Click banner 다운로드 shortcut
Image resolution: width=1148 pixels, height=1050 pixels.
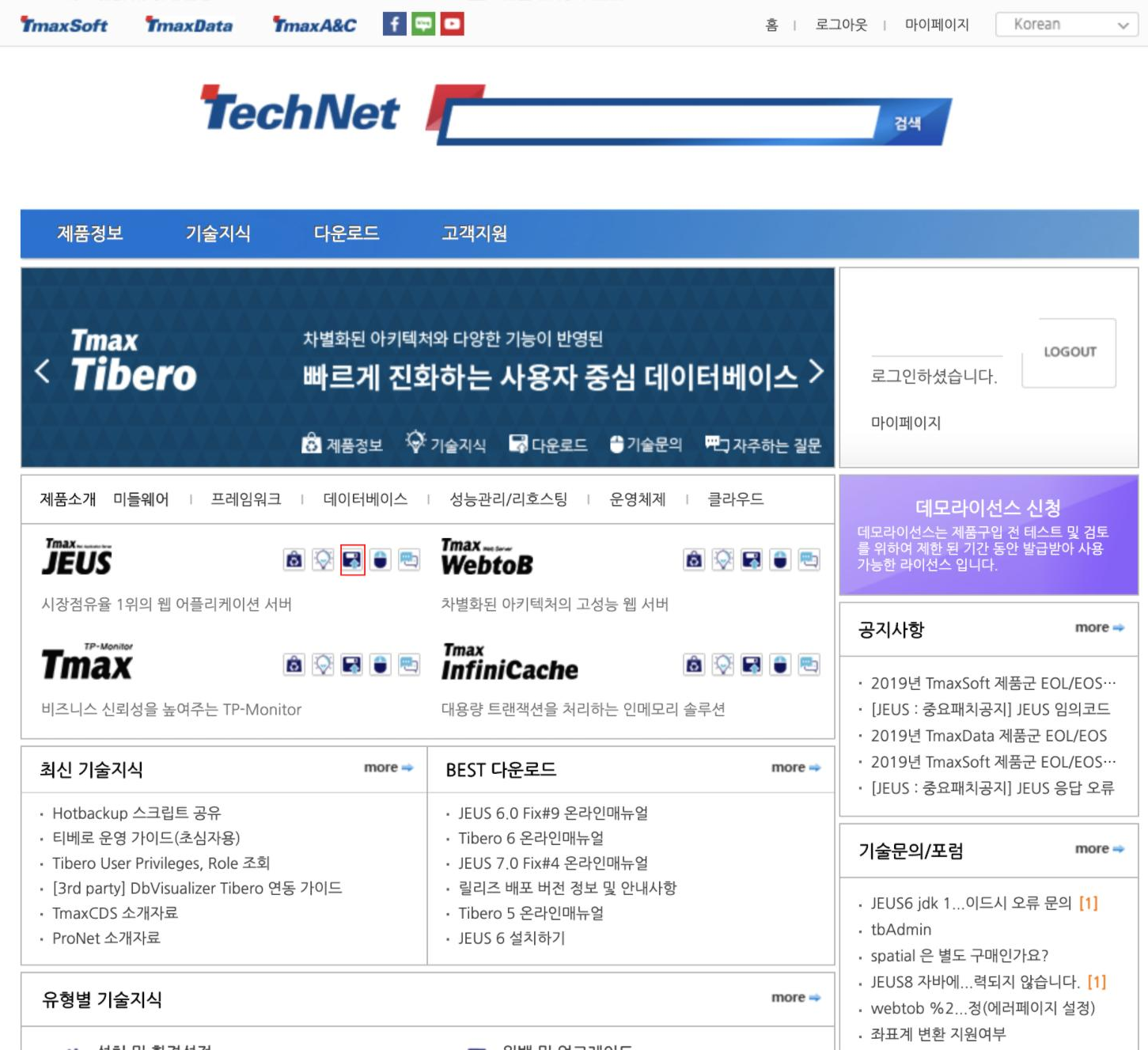point(548,445)
